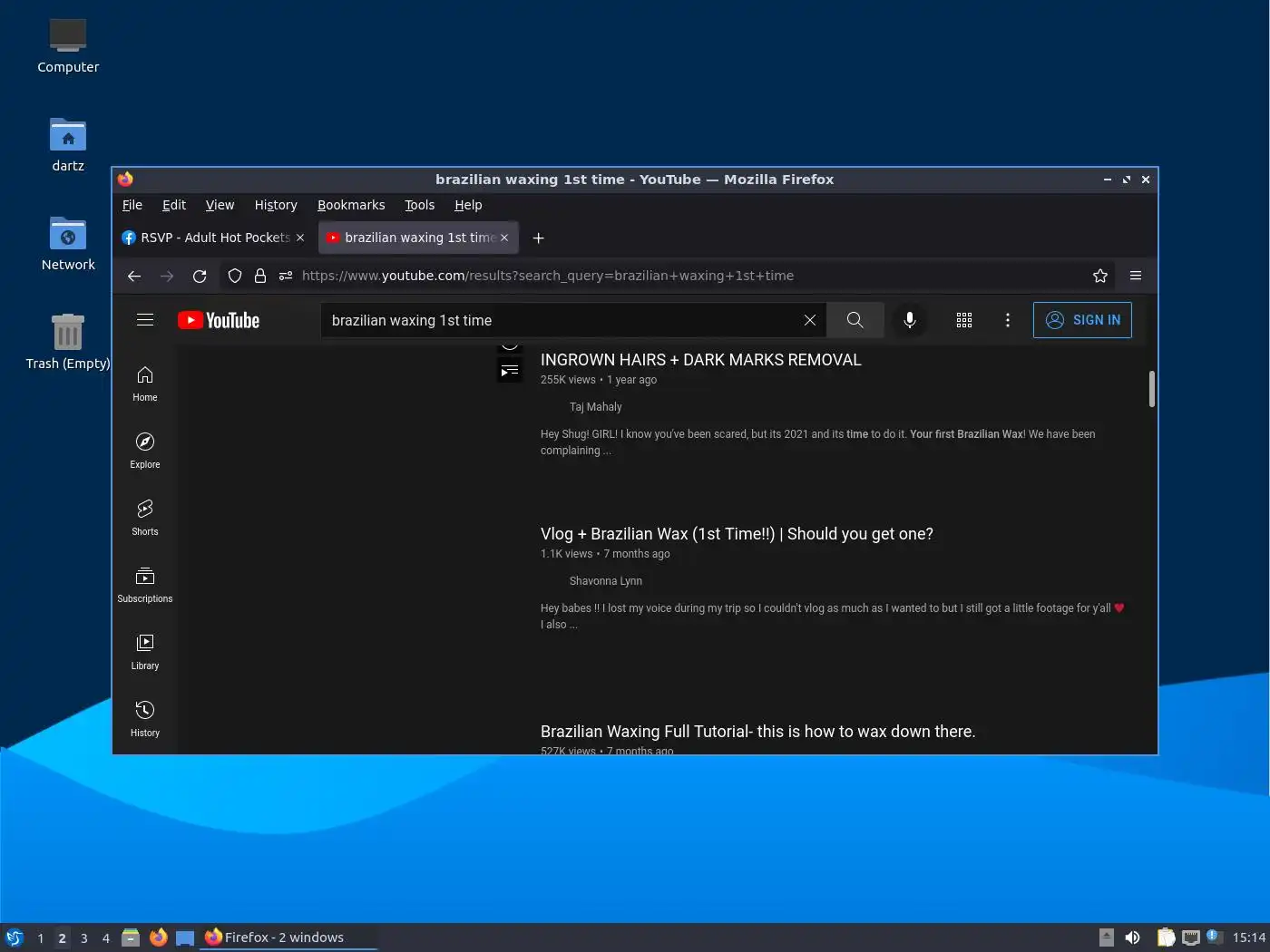
Task: Click the SIGN IN button
Action: (1082, 320)
